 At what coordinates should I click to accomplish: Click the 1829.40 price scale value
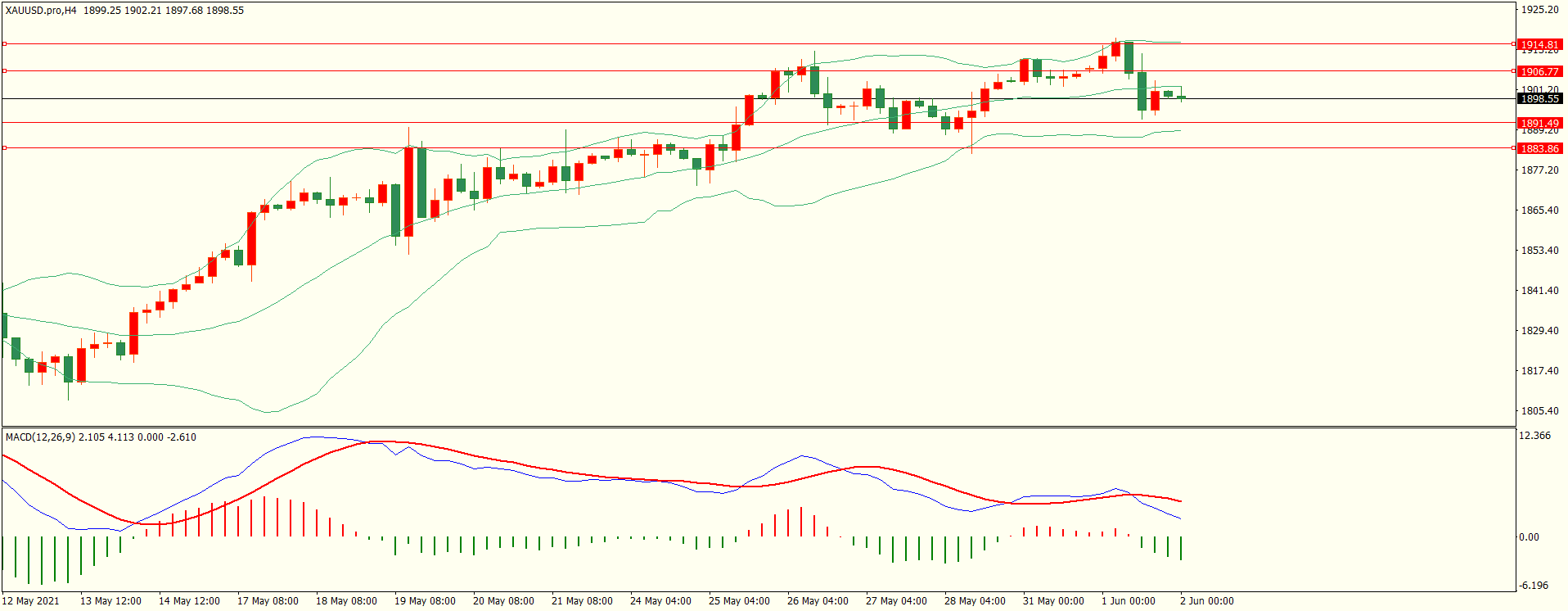[x=1539, y=331]
